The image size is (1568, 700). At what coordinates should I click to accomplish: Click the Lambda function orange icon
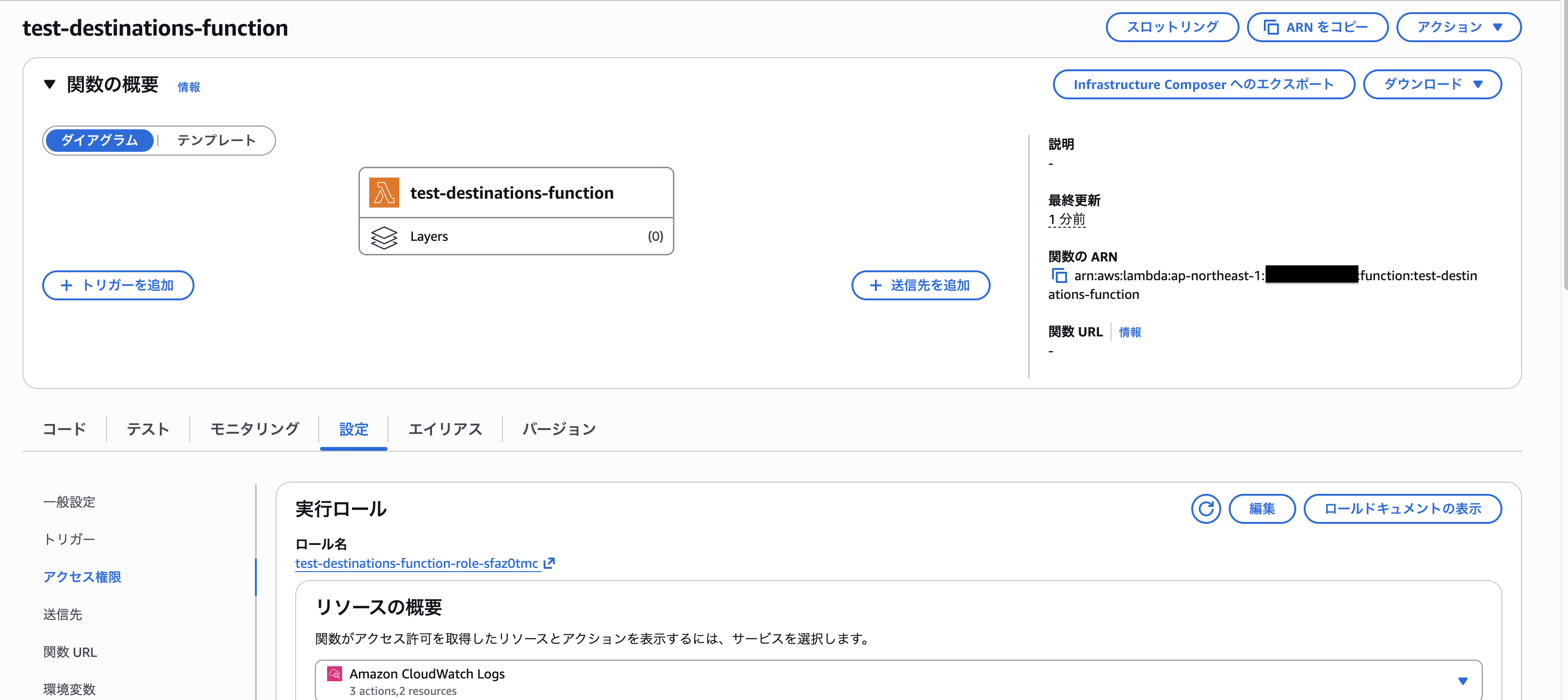click(384, 193)
